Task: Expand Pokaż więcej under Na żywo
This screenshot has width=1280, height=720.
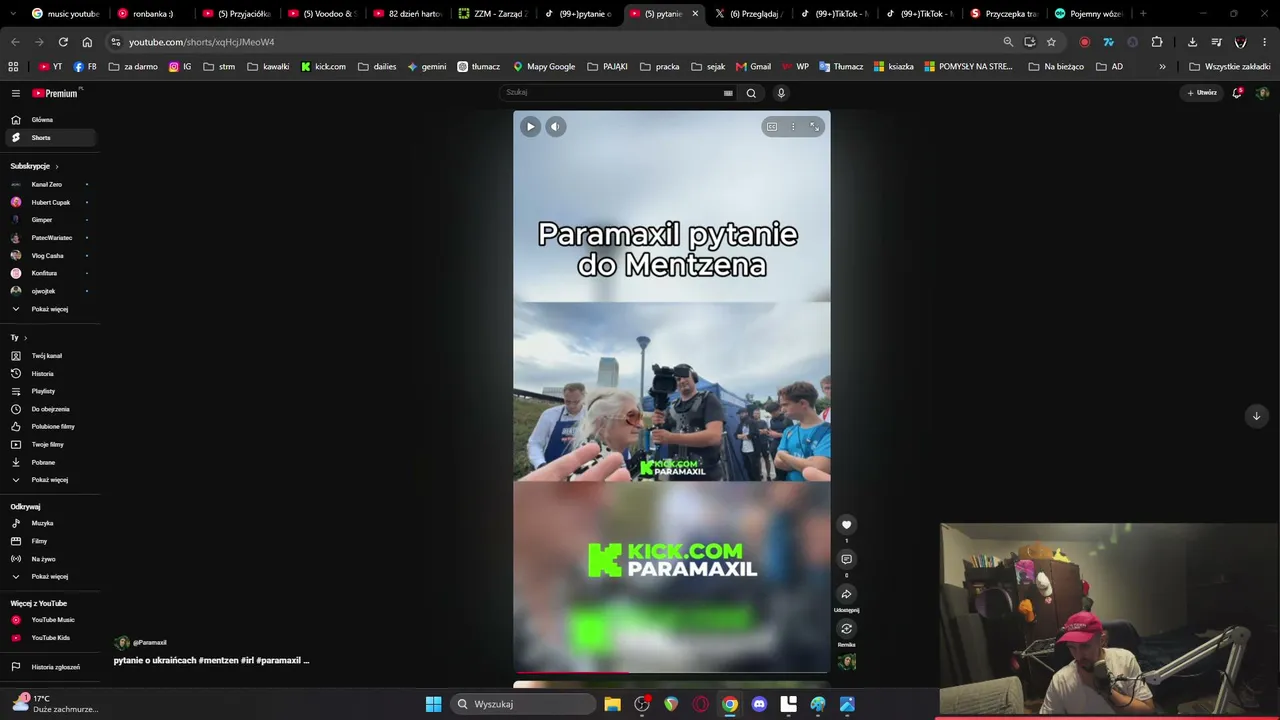Action: pyautogui.click(x=50, y=577)
